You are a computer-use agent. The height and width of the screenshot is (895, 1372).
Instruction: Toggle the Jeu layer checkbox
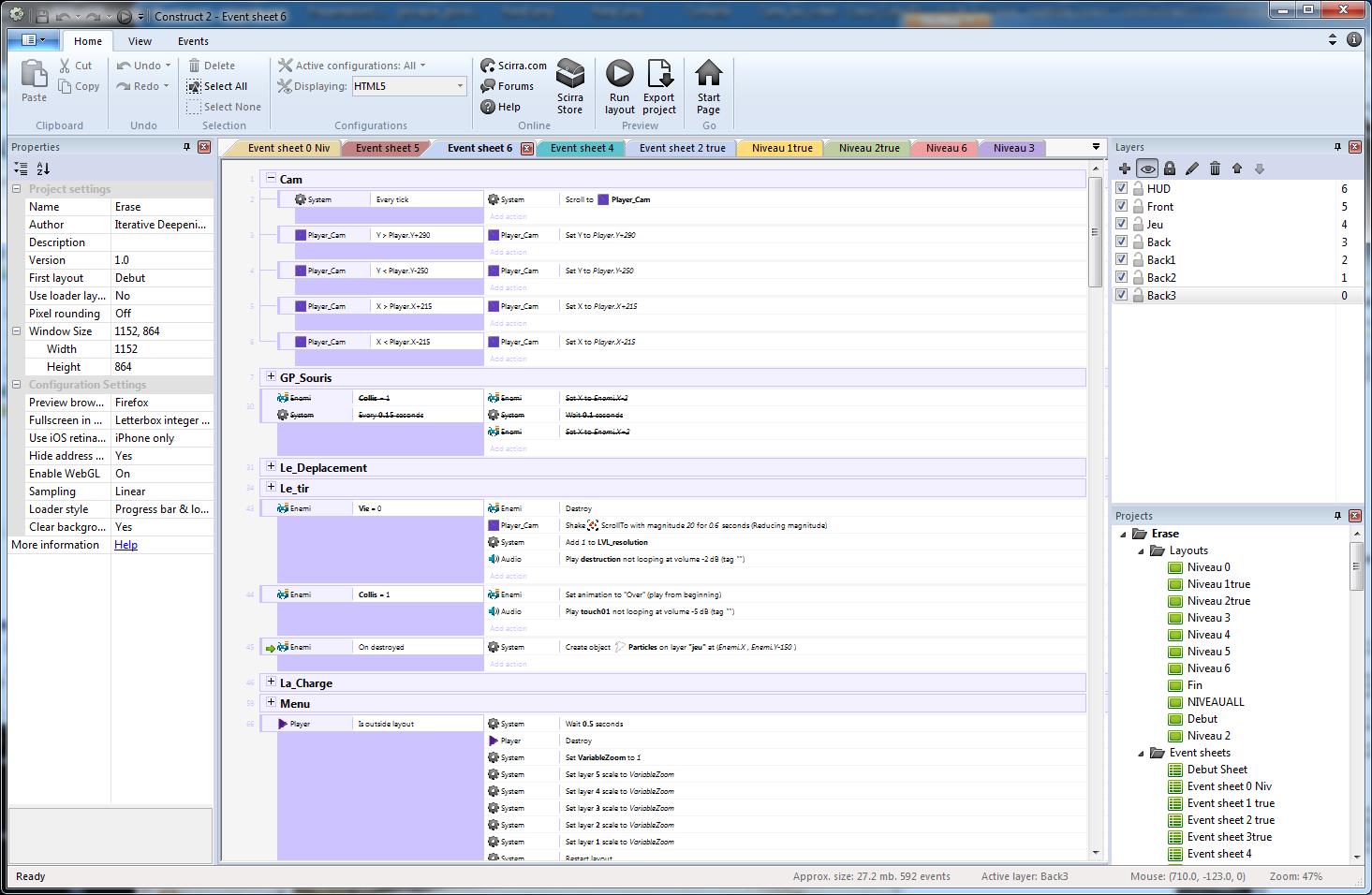[x=1122, y=224]
